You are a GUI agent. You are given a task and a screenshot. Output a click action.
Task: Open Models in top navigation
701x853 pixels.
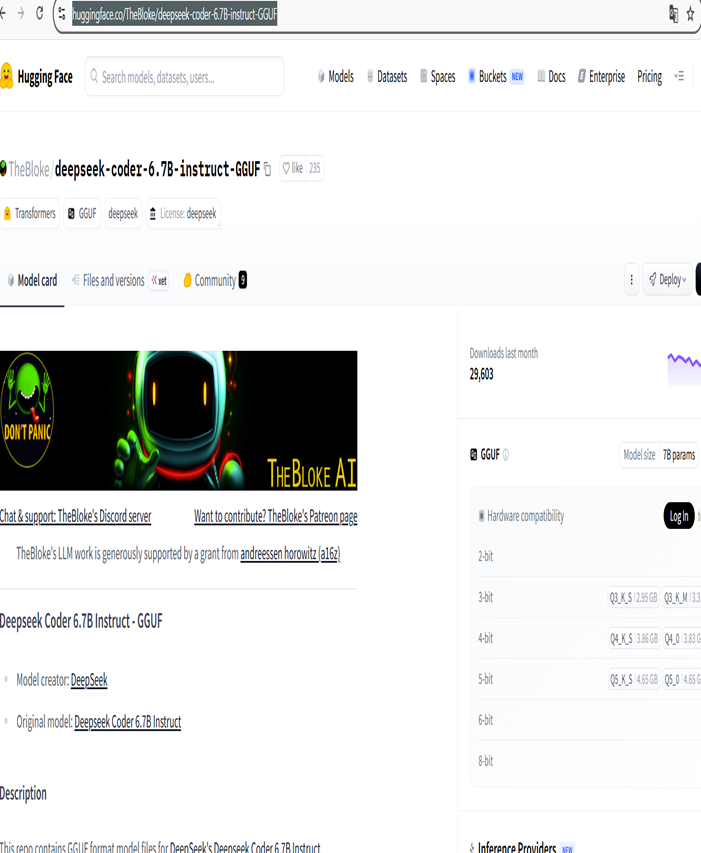click(x=336, y=77)
